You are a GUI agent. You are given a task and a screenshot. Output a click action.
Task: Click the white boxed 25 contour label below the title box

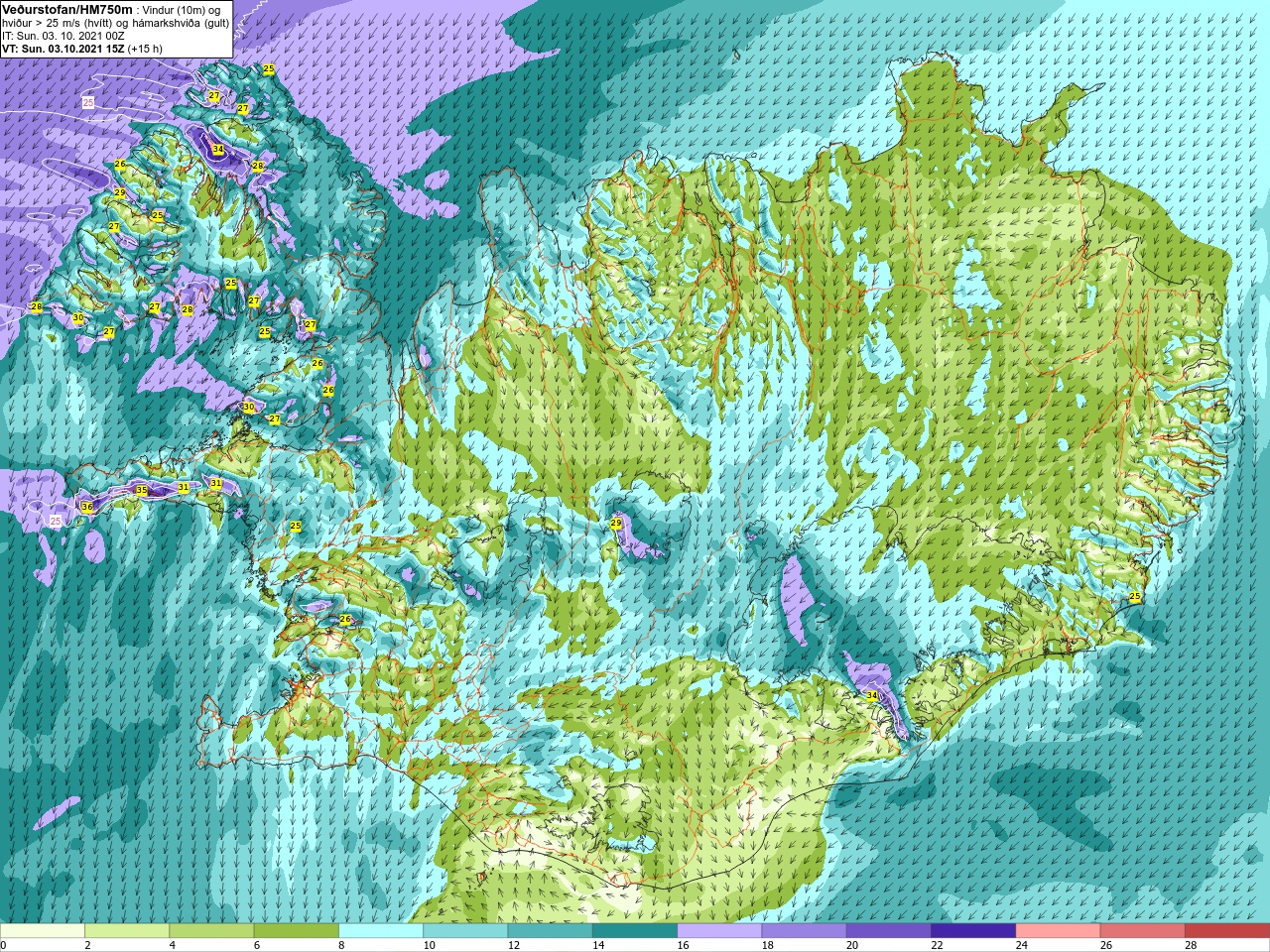point(88,102)
